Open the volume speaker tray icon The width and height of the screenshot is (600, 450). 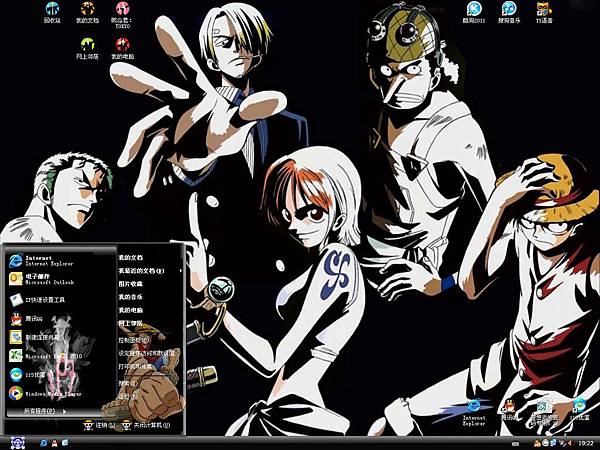coord(570,443)
